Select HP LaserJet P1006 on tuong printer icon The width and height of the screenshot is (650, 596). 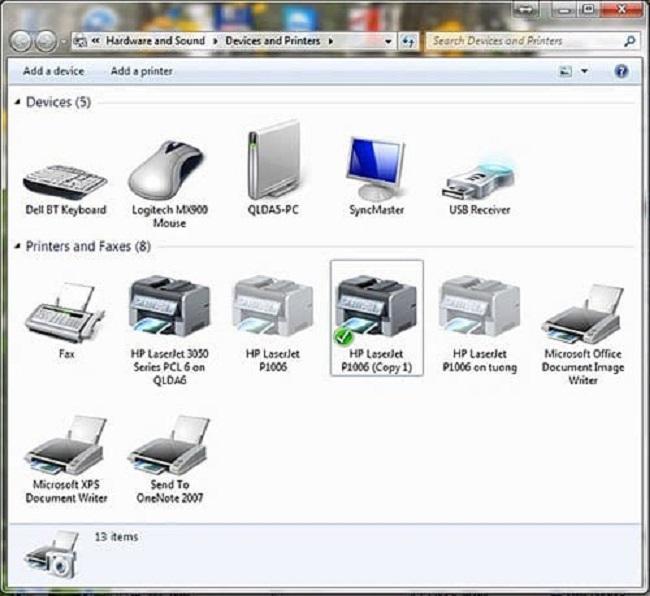[480, 306]
